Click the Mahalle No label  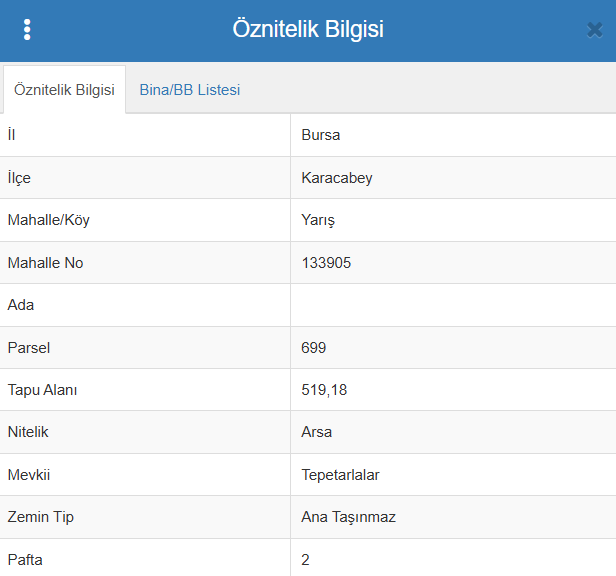46,263
